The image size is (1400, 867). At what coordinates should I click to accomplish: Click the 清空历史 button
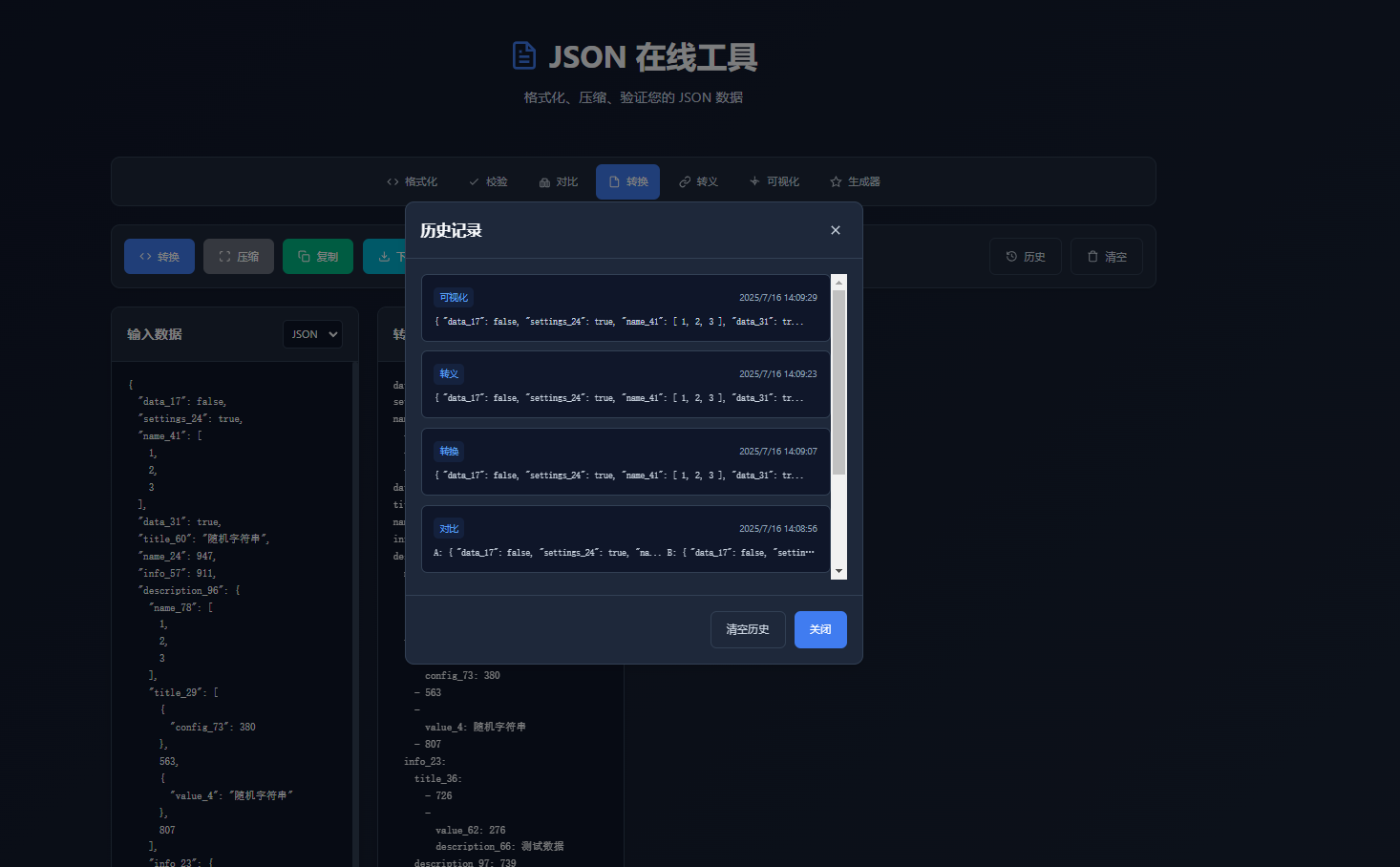[x=748, y=629]
